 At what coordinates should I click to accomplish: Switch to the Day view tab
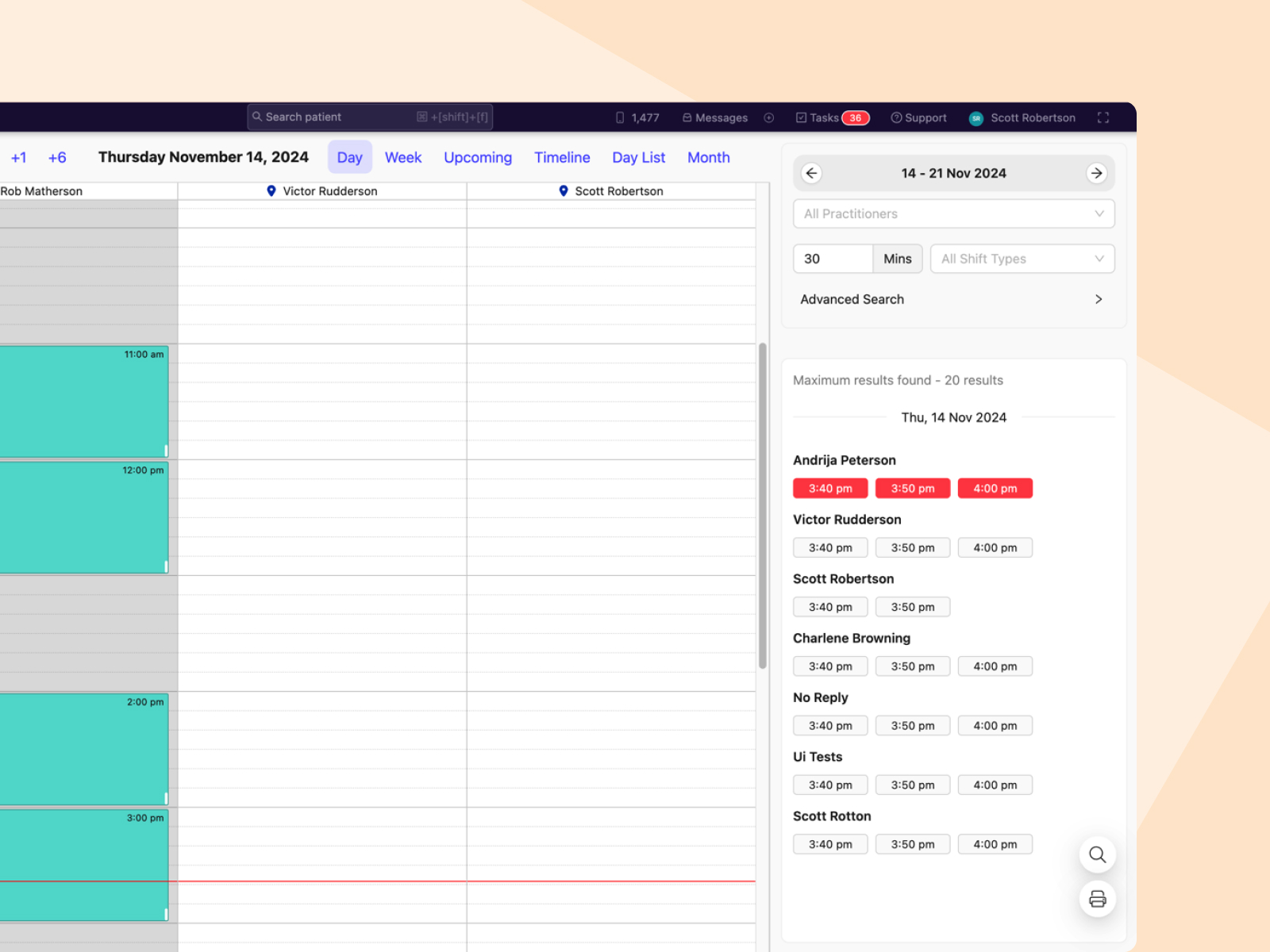(x=350, y=157)
